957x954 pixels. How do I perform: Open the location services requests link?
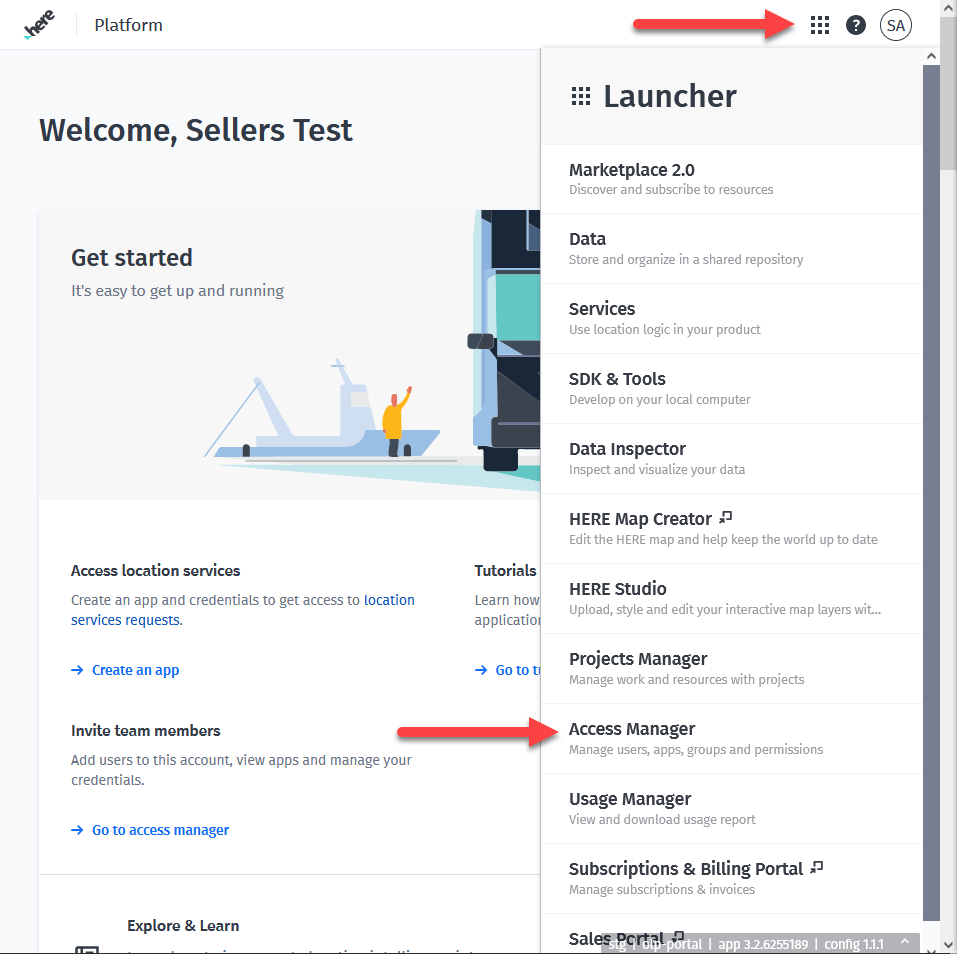[x=242, y=610]
